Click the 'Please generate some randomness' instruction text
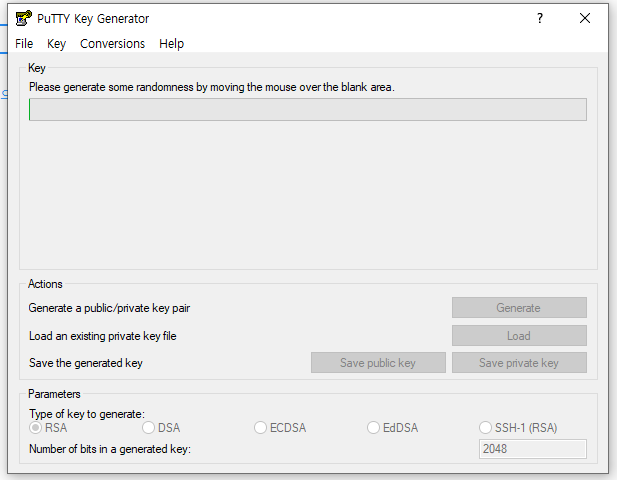 click(212, 87)
